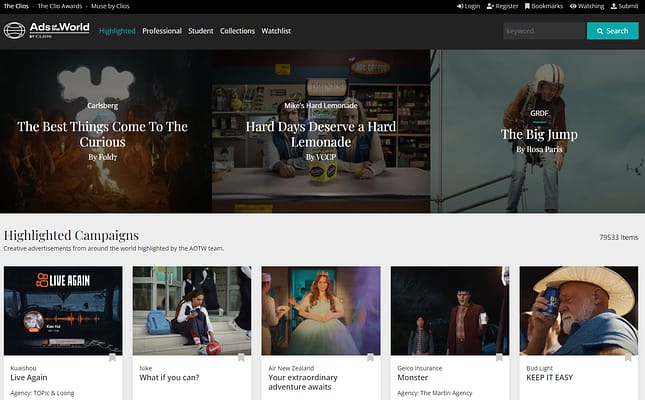Click the Ads of the World globe logo
Screen dimensions: 645x400
[14, 30]
